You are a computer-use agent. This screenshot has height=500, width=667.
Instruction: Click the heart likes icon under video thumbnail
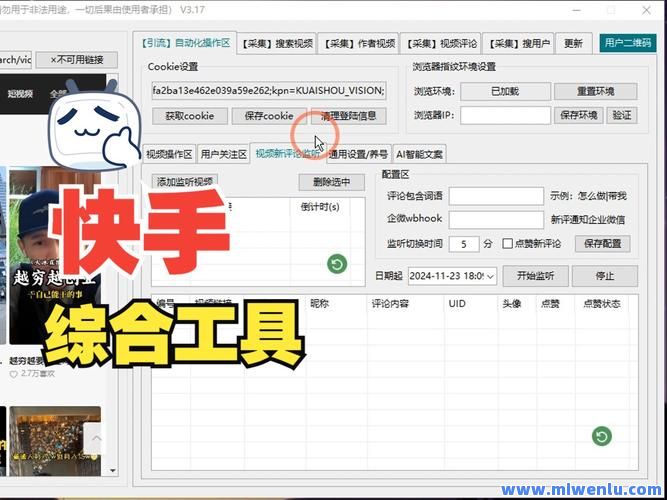point(13,374)
